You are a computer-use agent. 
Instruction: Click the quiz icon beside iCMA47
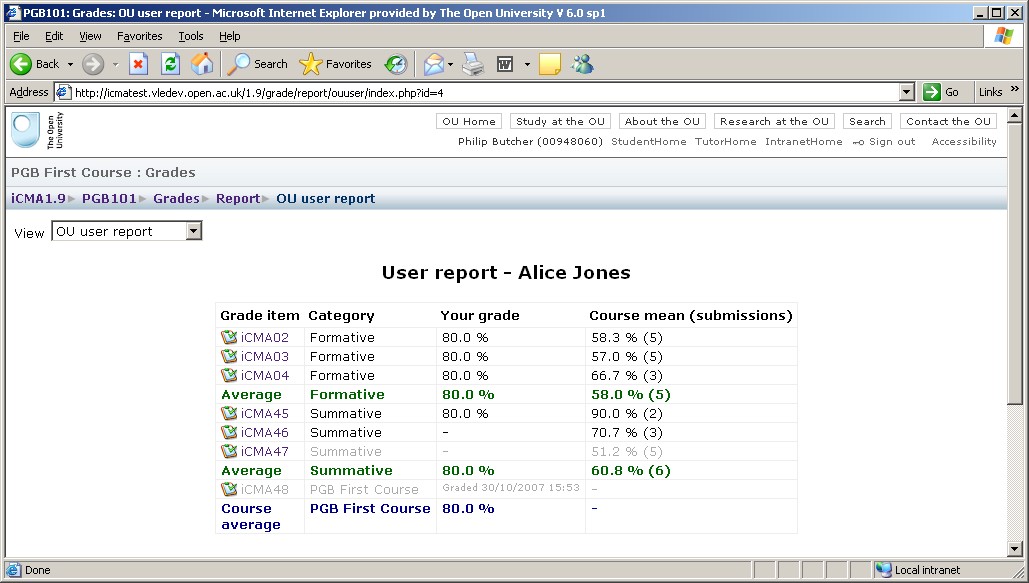click(x=229, y=452)
